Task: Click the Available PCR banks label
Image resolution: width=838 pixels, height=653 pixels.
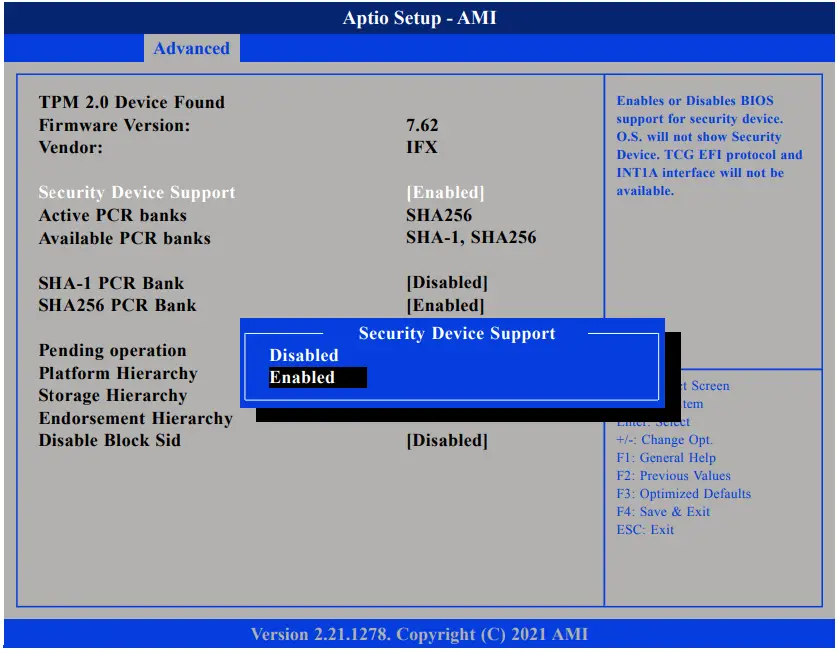Action: pyautogui.click(x=125, y=238)
